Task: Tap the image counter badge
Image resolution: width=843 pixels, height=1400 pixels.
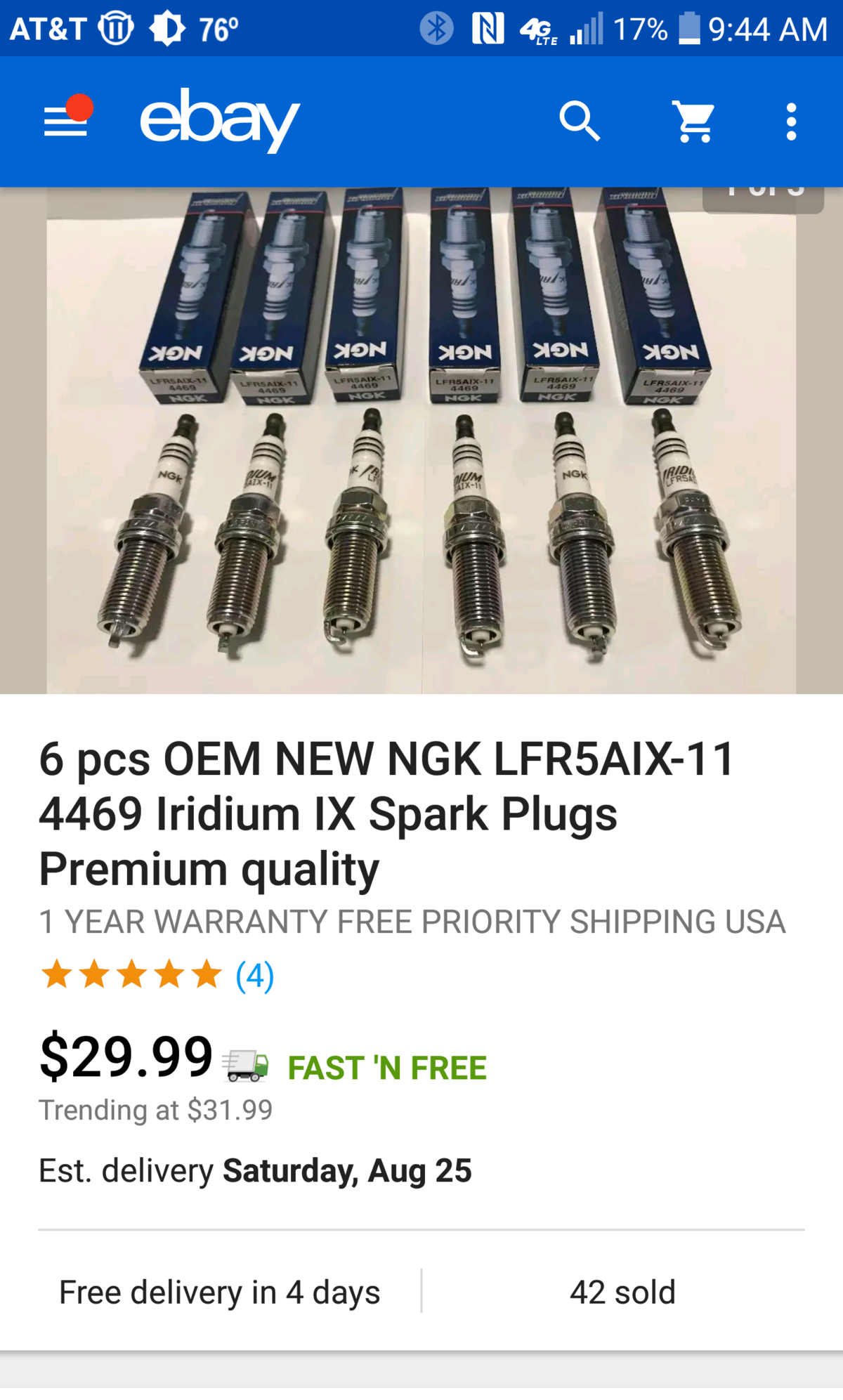Action: (x=763, y=199)
